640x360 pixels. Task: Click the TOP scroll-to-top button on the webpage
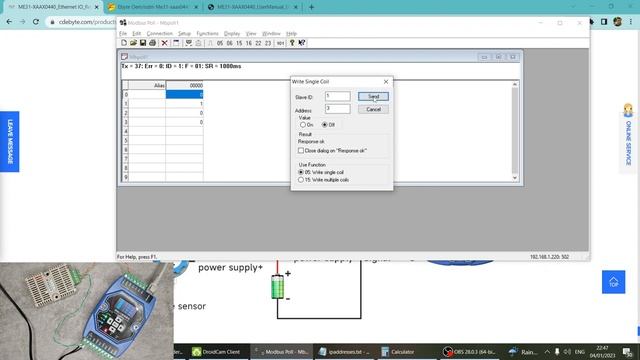click(x=613, y=282)
